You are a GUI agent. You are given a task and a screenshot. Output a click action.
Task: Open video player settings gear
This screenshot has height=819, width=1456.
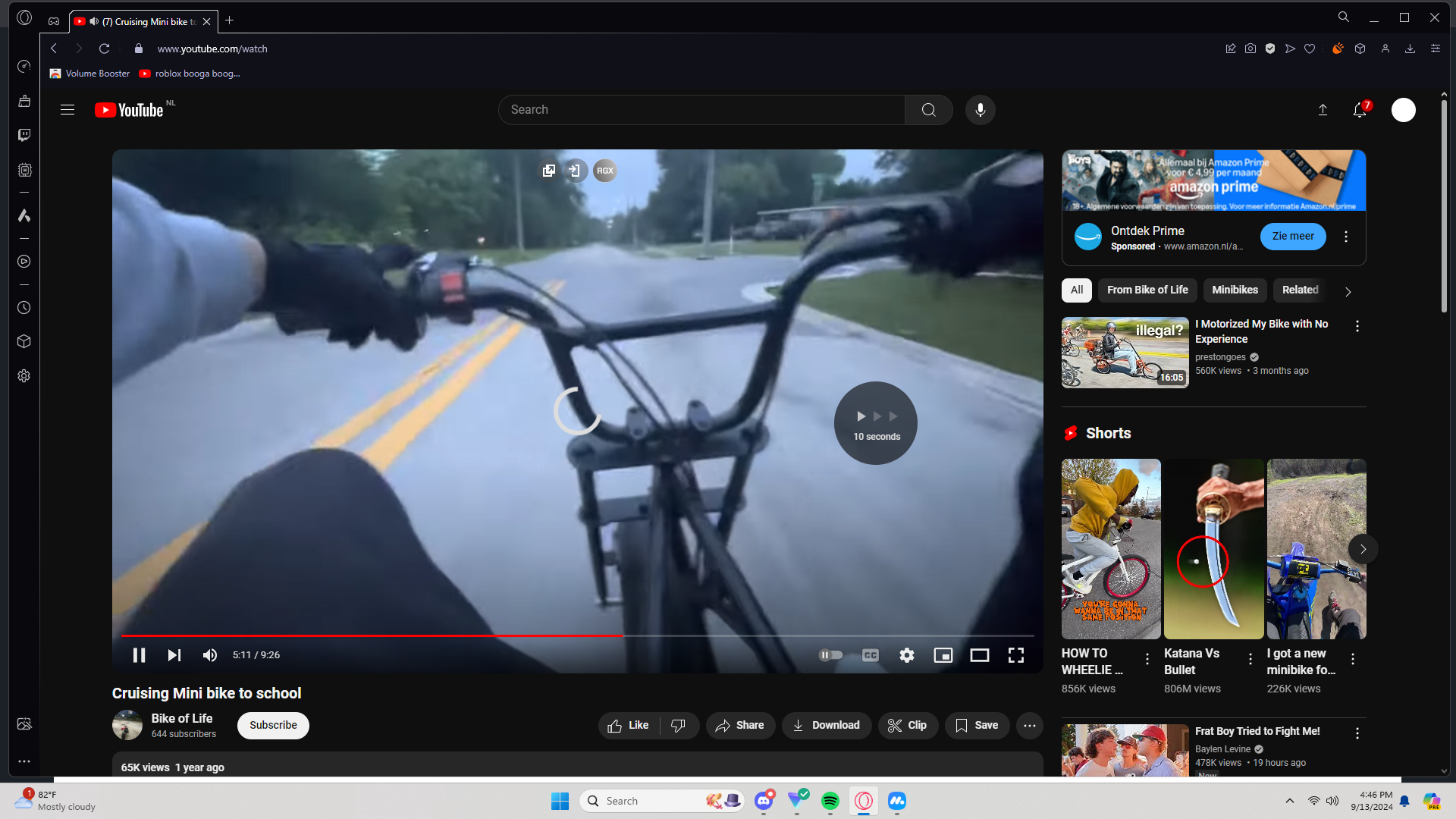pos(907,655)
